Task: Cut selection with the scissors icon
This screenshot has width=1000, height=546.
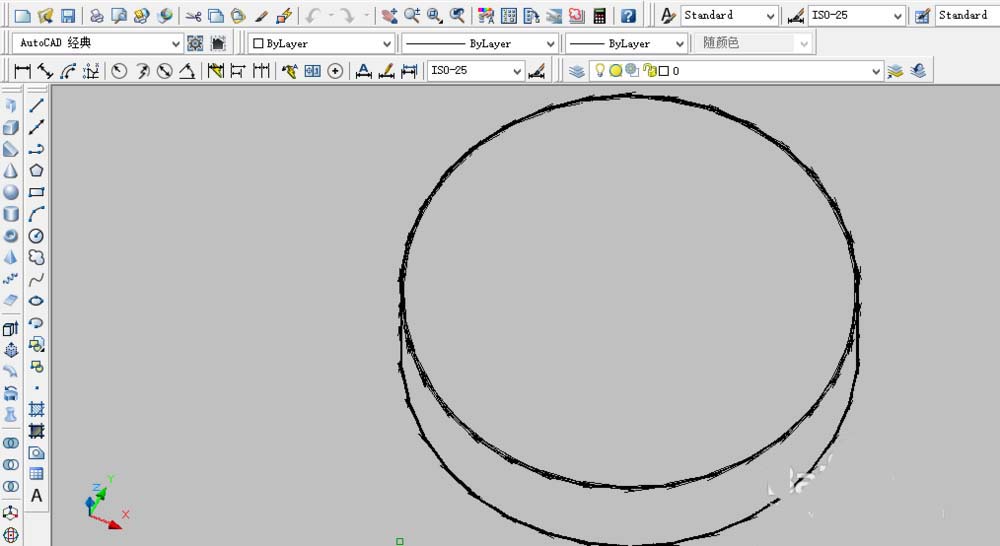Action: click(193, 15)
